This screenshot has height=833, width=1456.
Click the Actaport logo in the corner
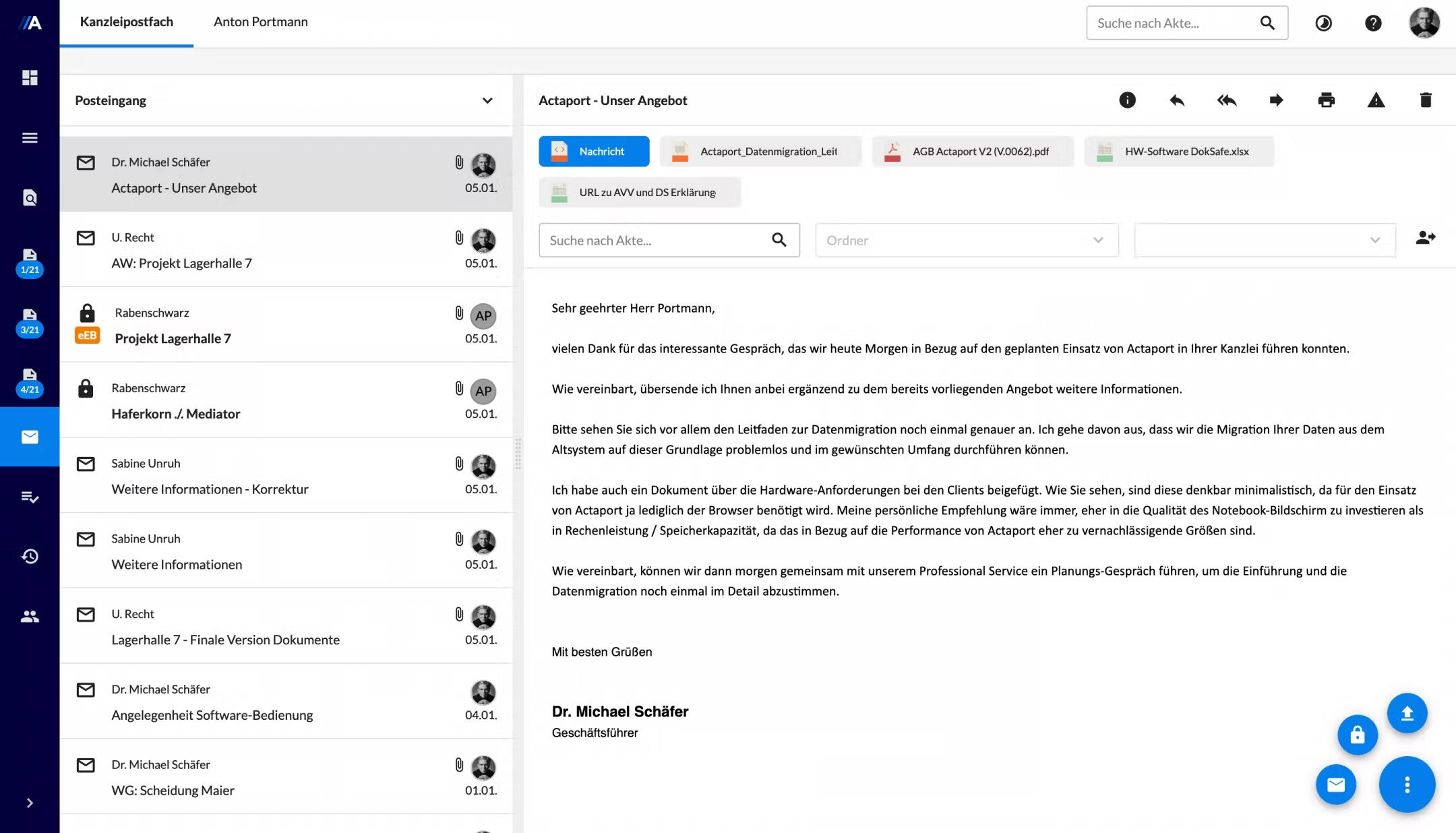pyautogui.click(x=30, y=23)
